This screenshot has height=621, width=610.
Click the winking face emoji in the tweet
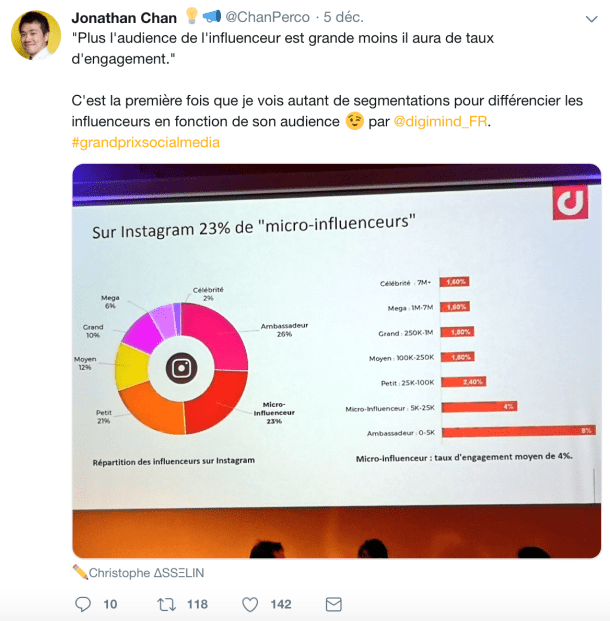click(354, 122)
